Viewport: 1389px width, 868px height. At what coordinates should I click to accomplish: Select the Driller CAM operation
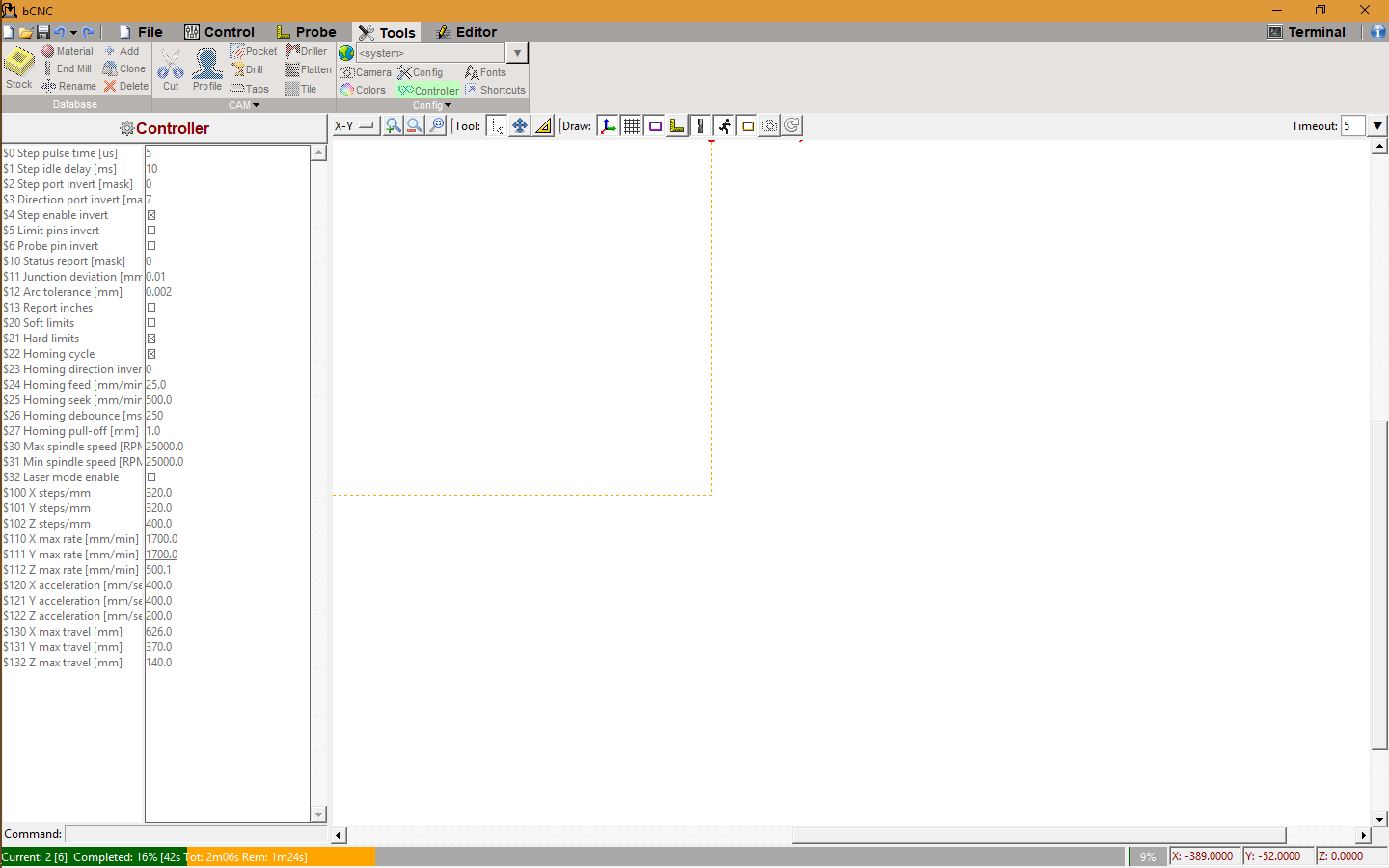(x=307, y=51)
